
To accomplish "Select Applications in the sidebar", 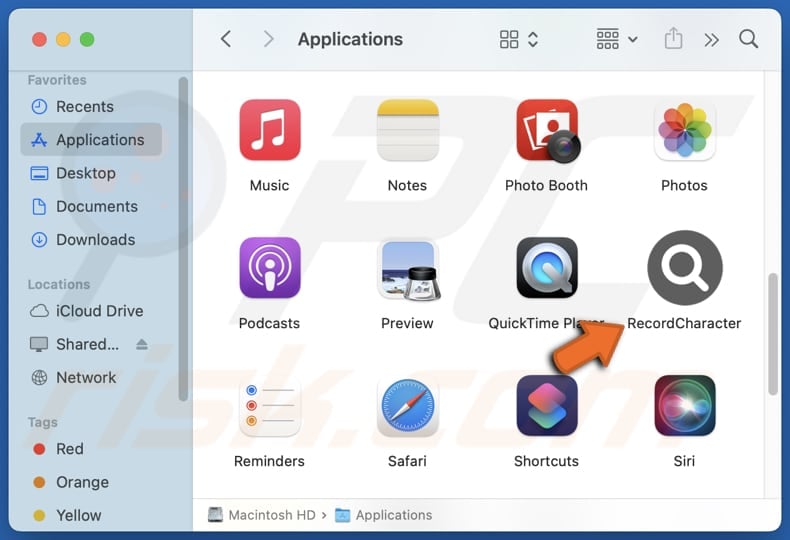I will tap(91, 140).
